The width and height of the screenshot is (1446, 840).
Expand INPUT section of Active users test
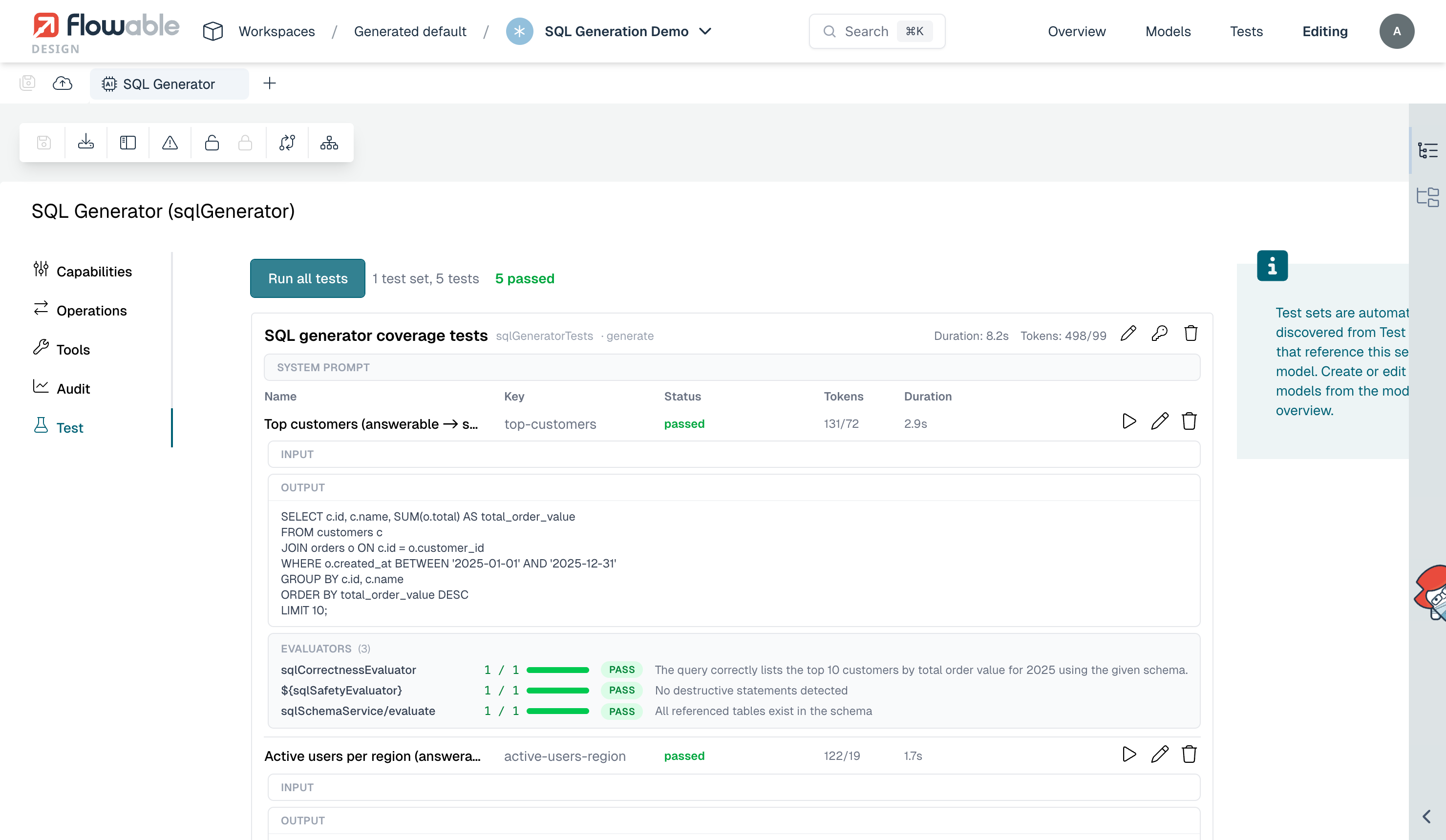(x=734, y=787)
